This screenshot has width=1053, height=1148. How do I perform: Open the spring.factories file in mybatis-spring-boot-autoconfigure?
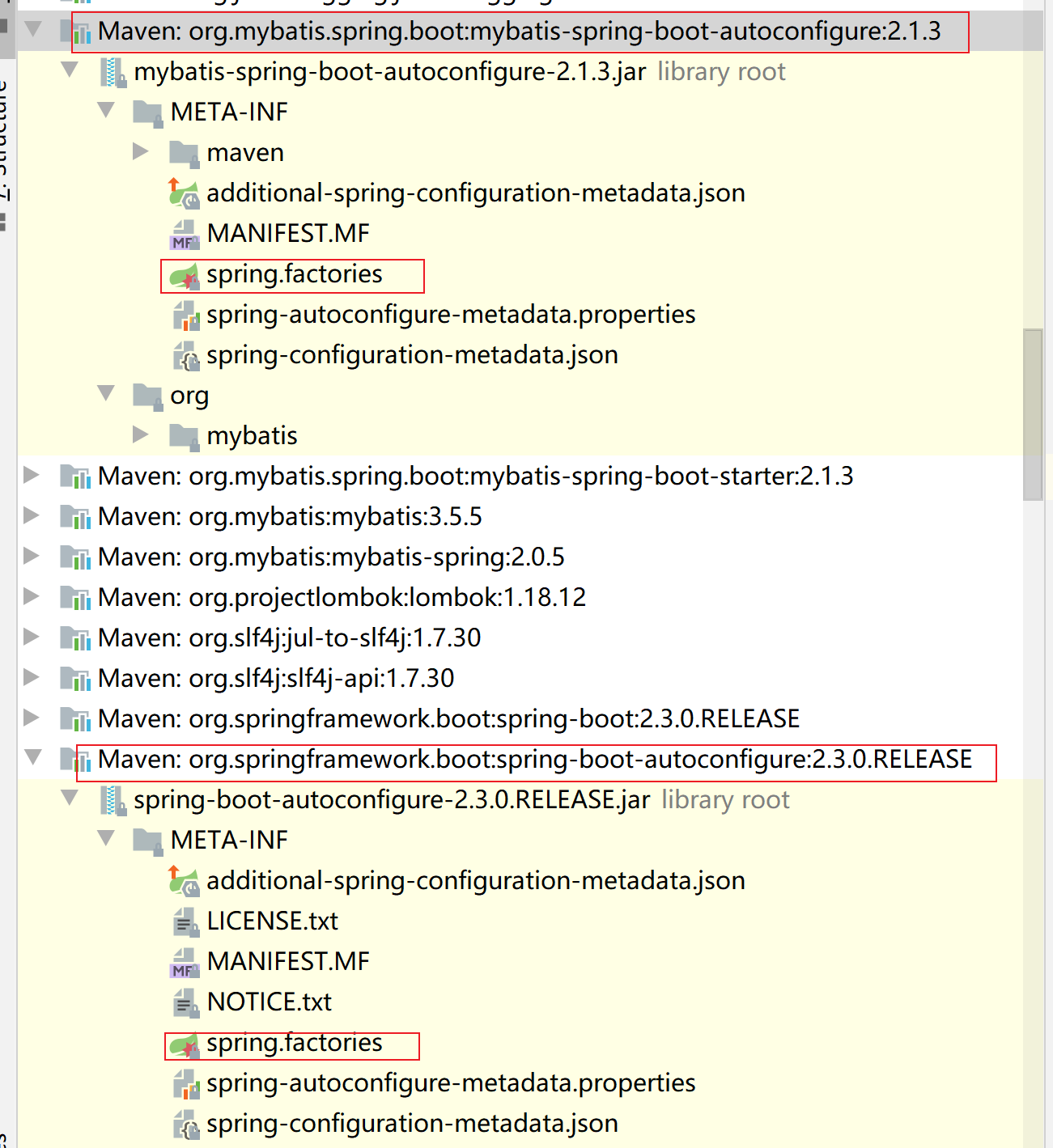tap(295, 274)
